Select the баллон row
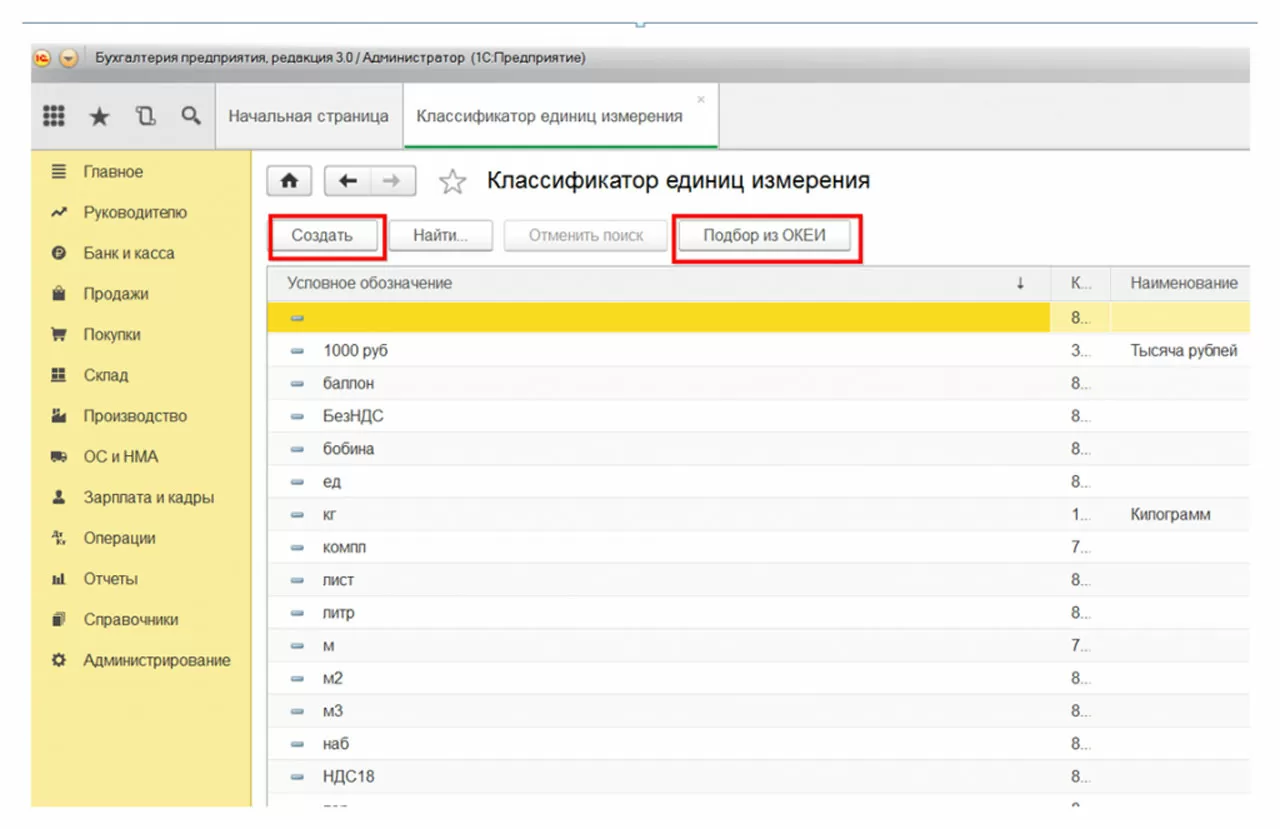The image size is (1280, 829). pos(758,384)
